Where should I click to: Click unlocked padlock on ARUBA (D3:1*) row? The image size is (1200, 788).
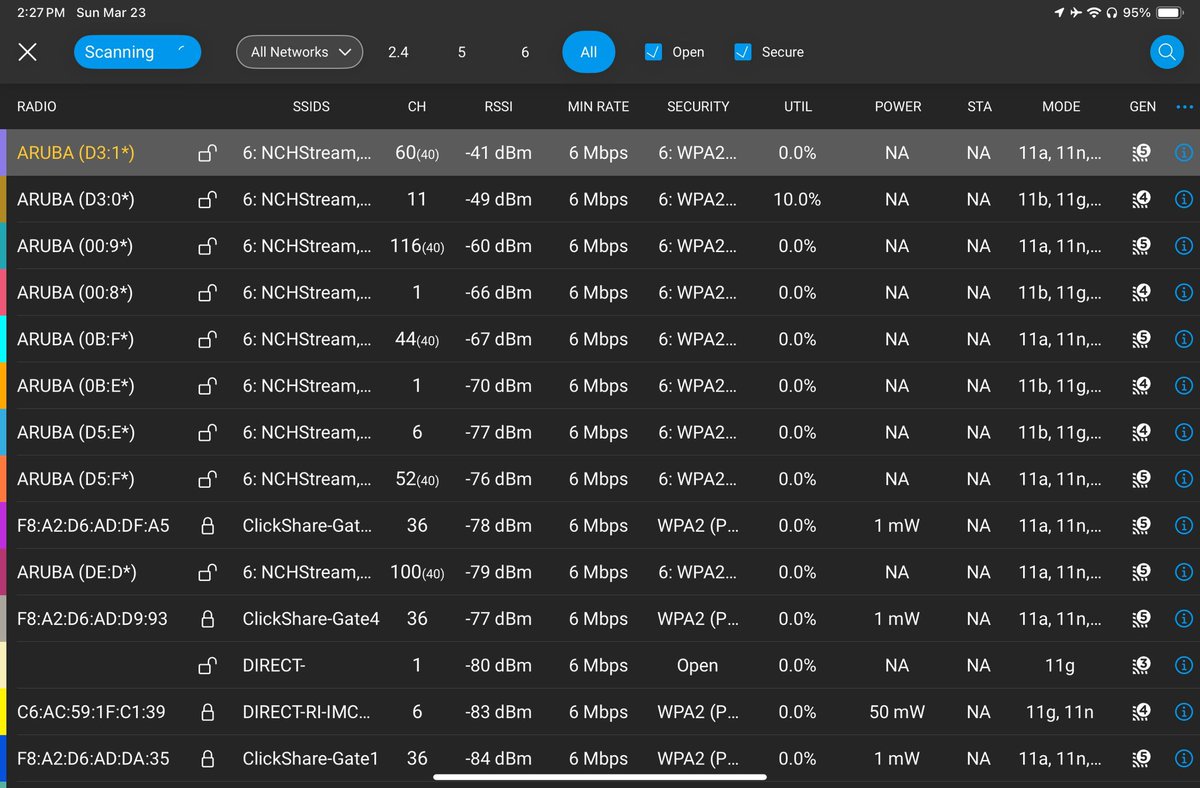tap(207, 153)
